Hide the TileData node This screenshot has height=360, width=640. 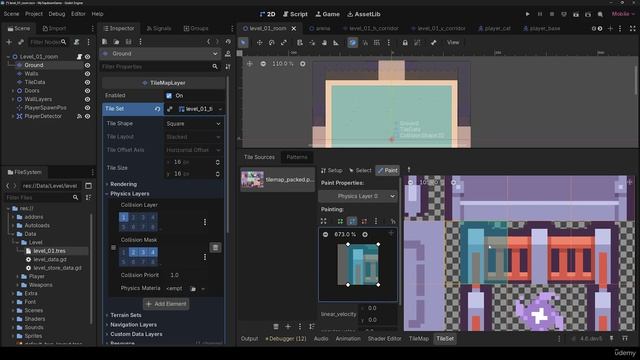(87, 82)
